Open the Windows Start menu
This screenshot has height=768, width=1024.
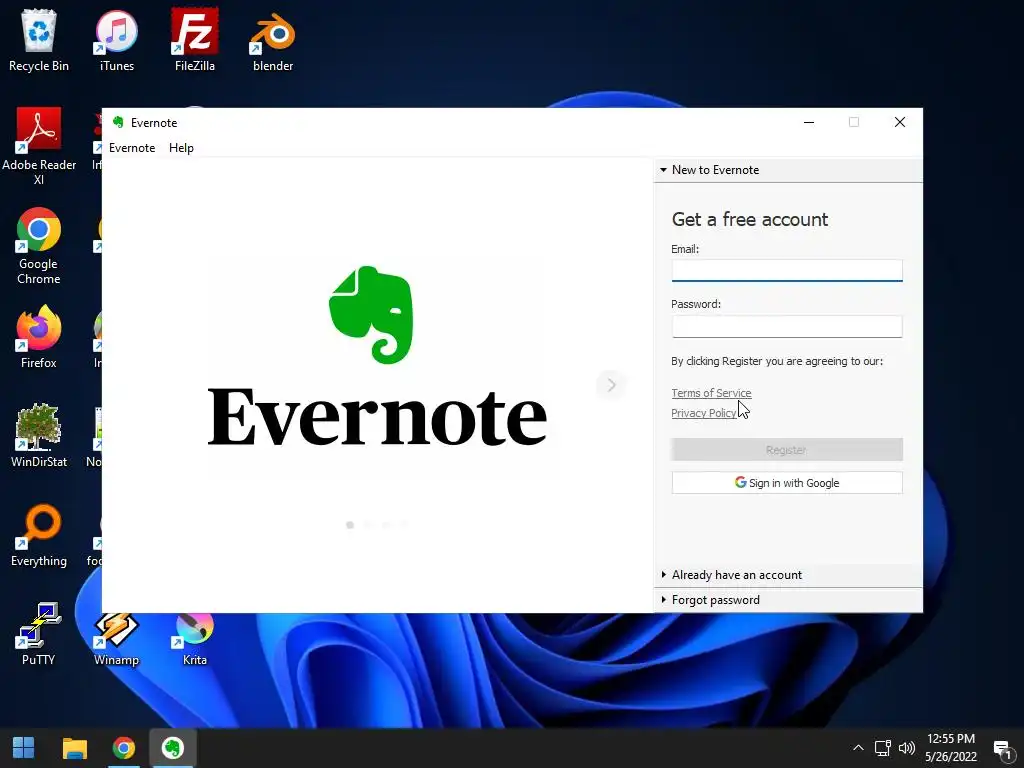click(x=24, y=748)
